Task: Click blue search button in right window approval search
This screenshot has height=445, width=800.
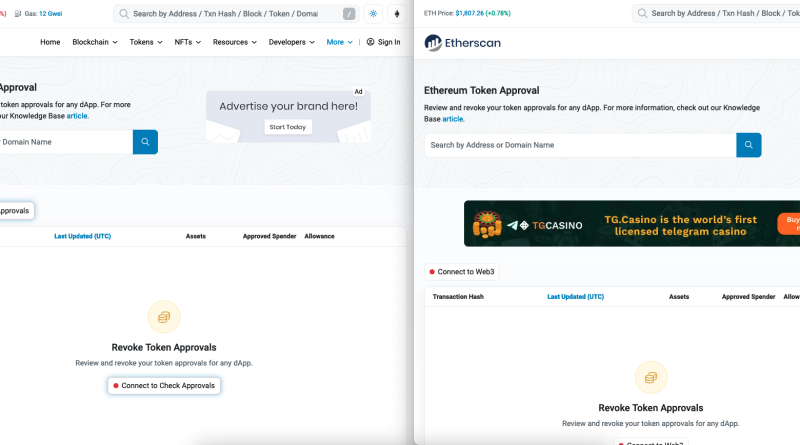Action: tap(748, 145)
